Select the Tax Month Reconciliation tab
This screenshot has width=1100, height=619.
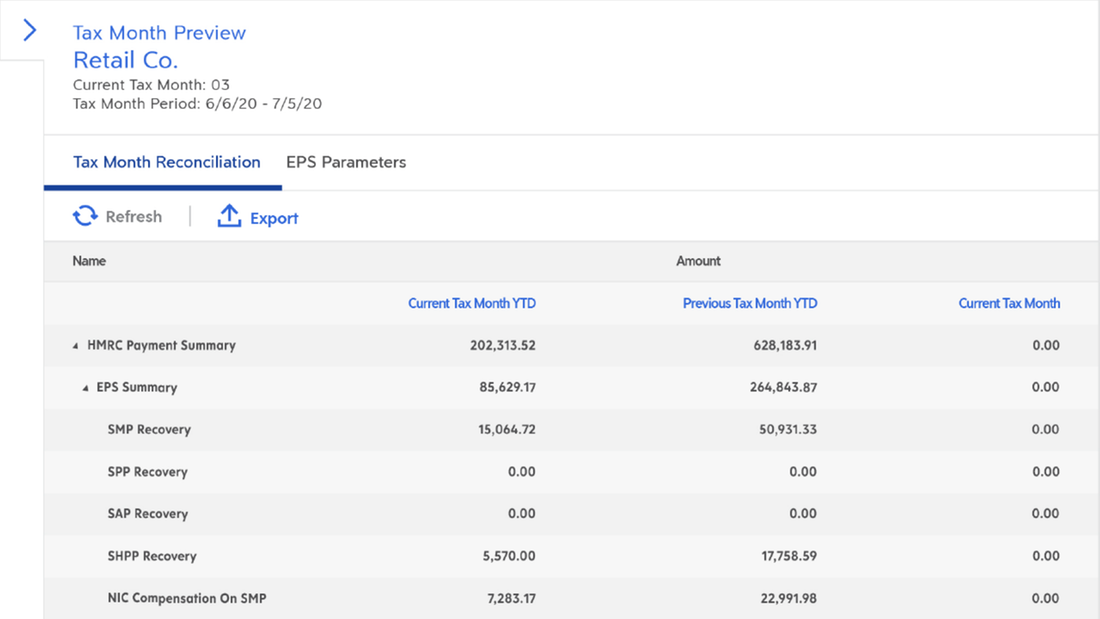166,162
